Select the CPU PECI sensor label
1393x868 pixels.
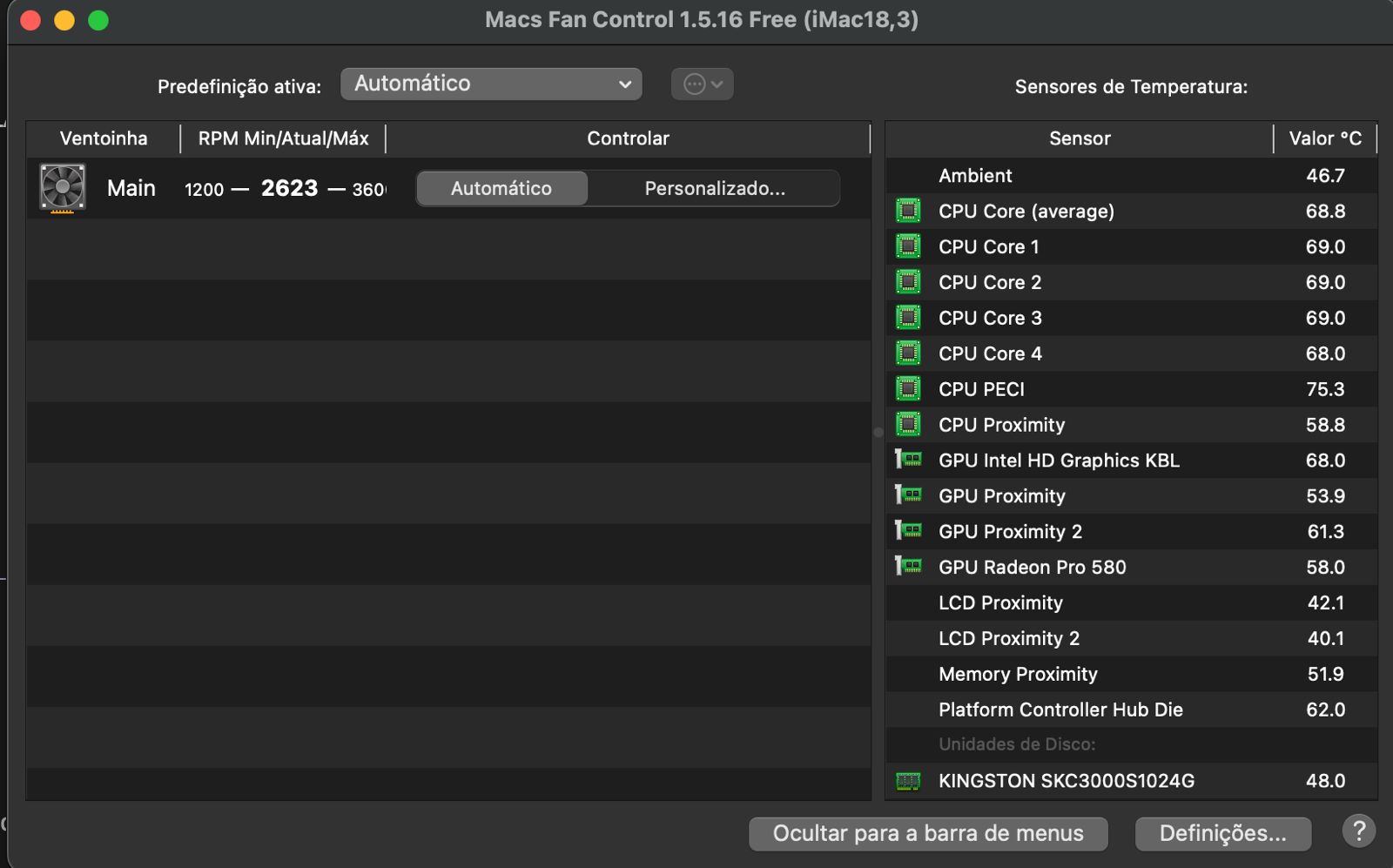981,390
